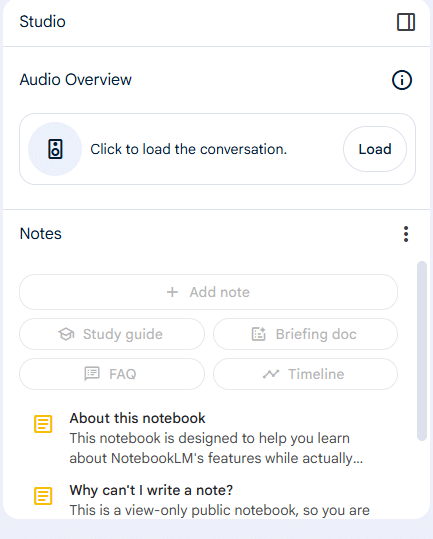Click the Briefing doc sparkle document icon
The height and width of the screenshot is (539, 433).
(x=259, y=334)
